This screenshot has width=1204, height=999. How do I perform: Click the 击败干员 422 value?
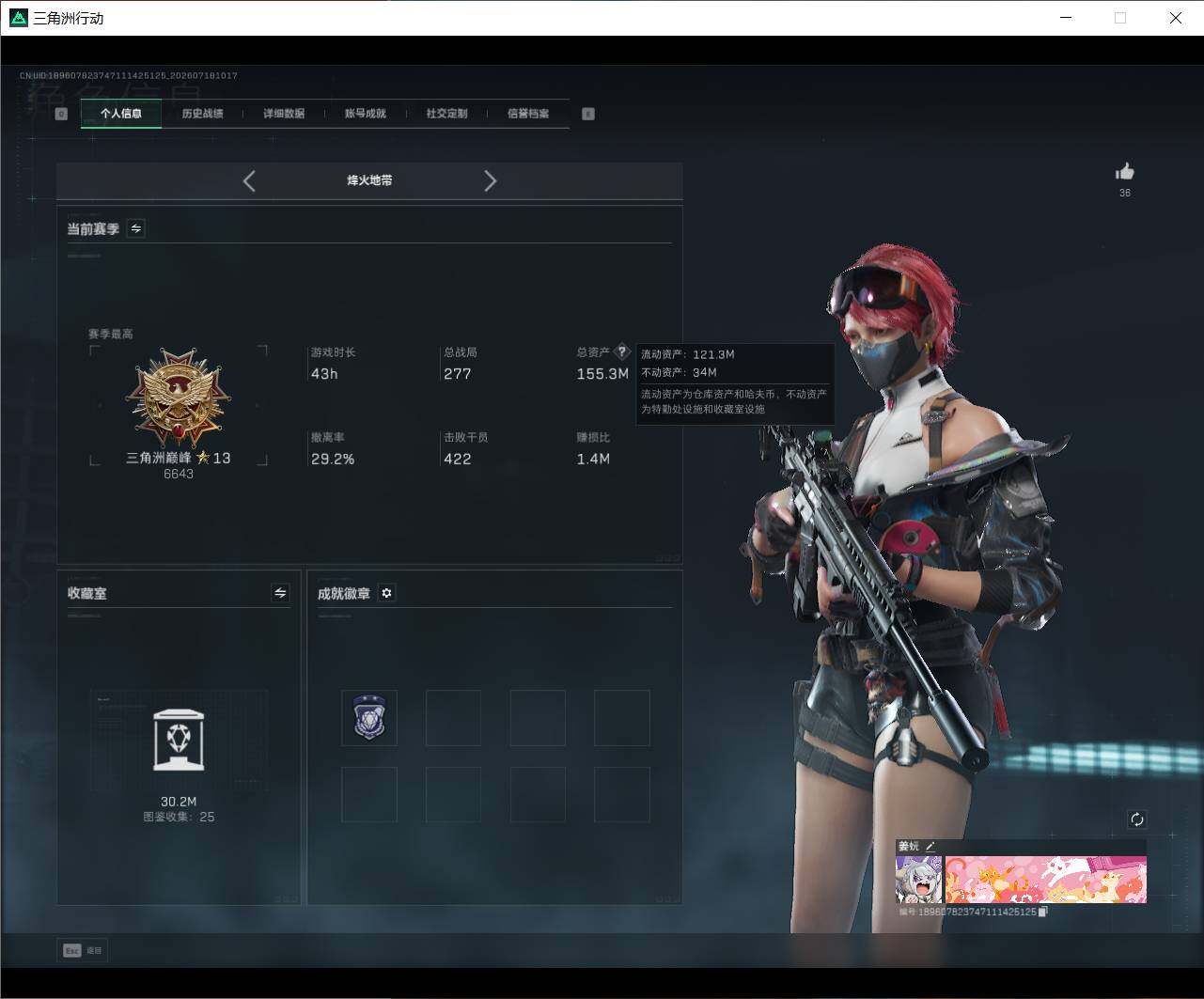458,460
